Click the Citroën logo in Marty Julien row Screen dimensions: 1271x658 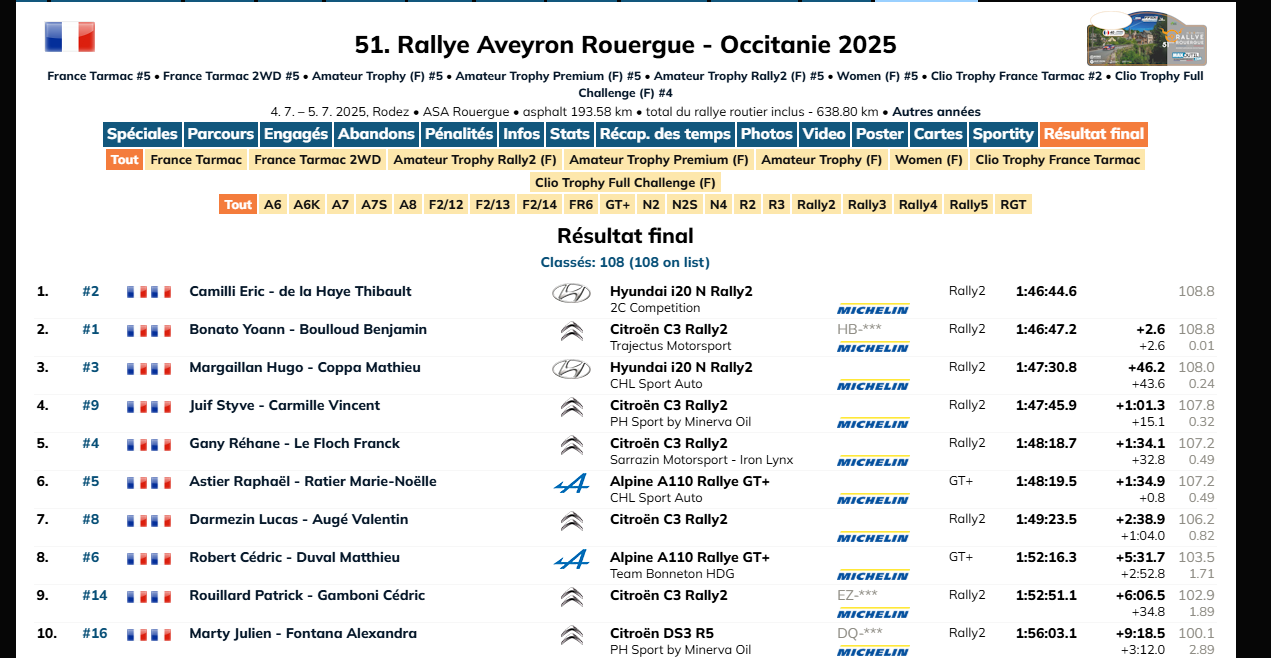[571, 635]
